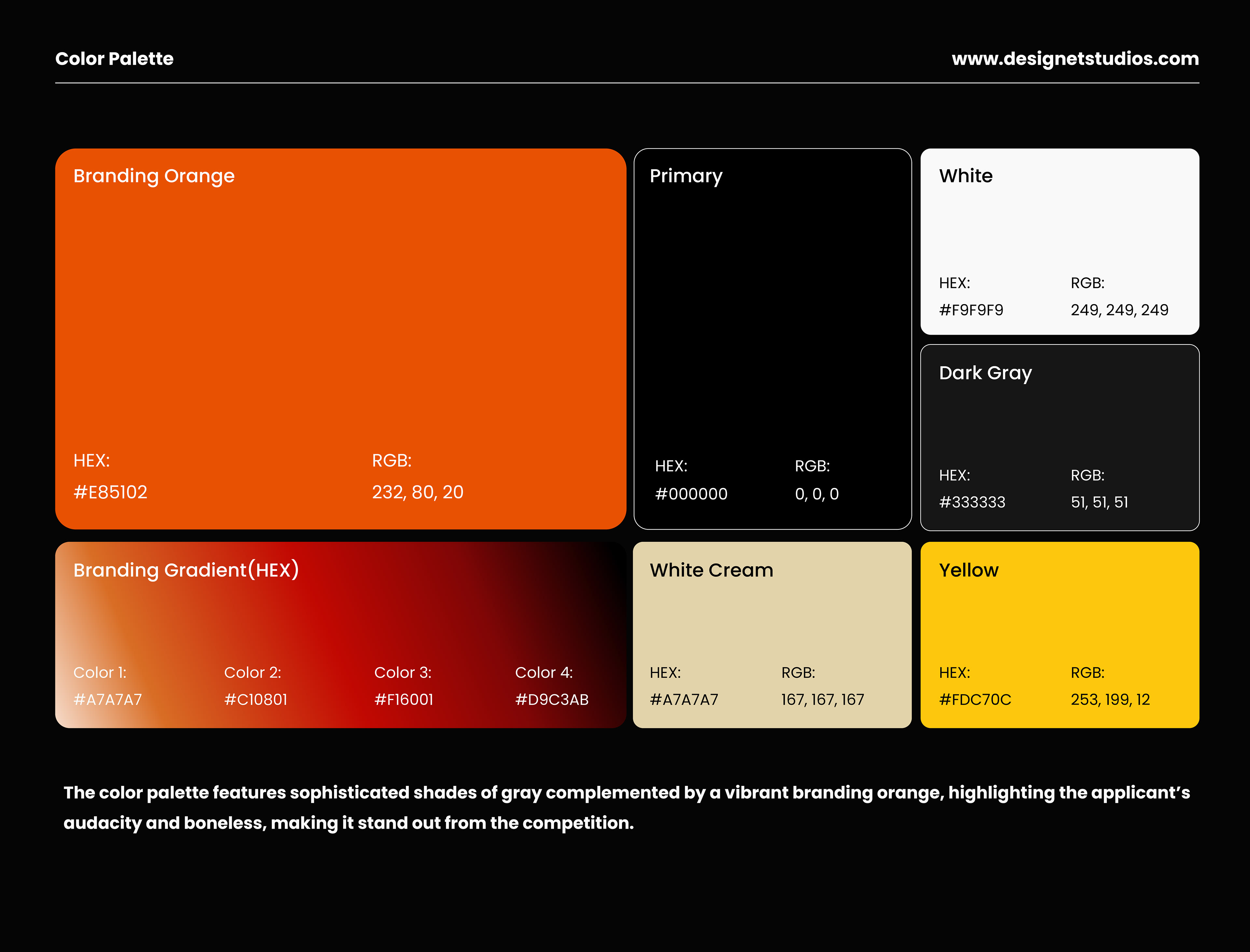Click the #FDC70C hex value

coord(975,699)
